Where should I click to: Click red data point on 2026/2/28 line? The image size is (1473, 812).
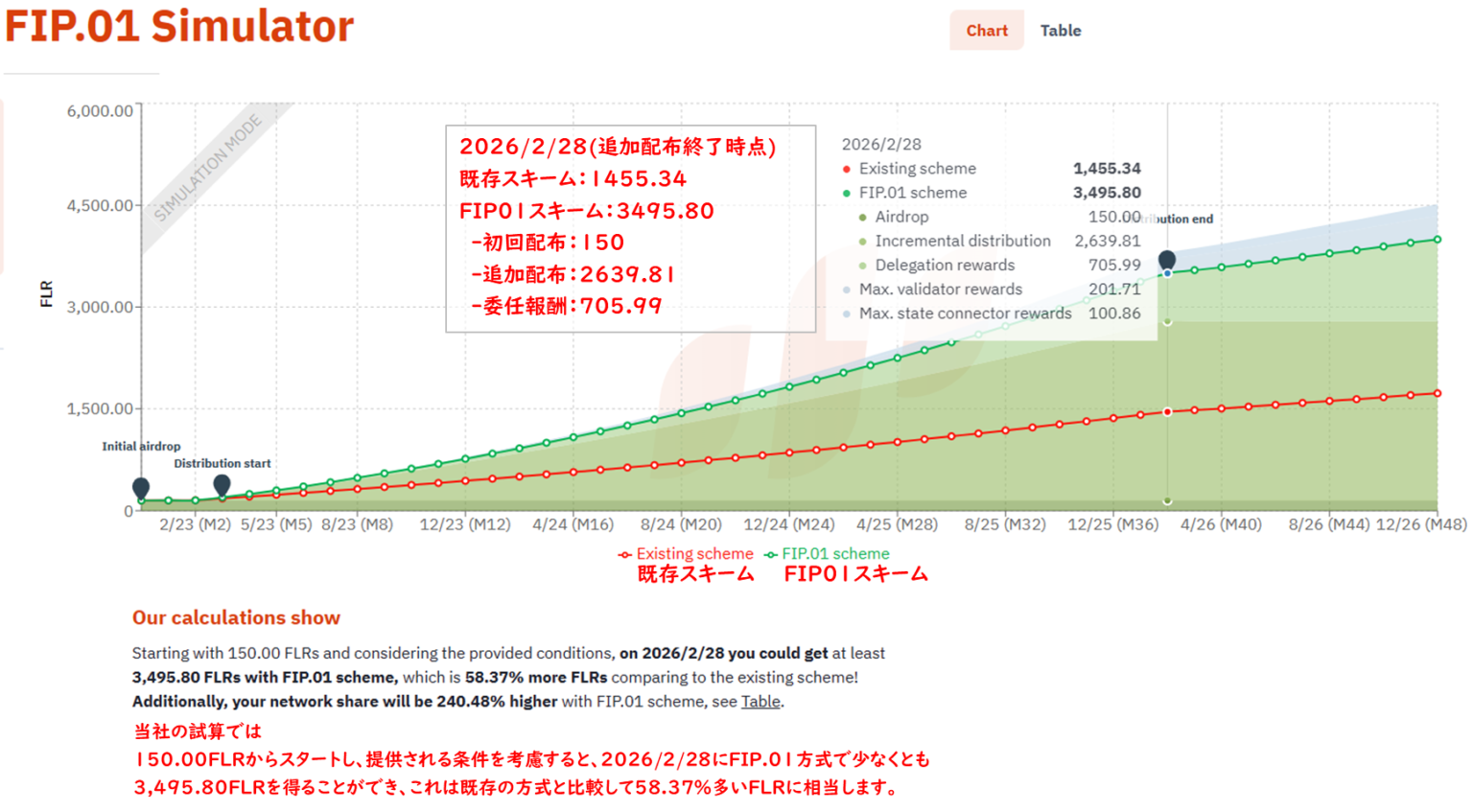[x=1167, y=412]
